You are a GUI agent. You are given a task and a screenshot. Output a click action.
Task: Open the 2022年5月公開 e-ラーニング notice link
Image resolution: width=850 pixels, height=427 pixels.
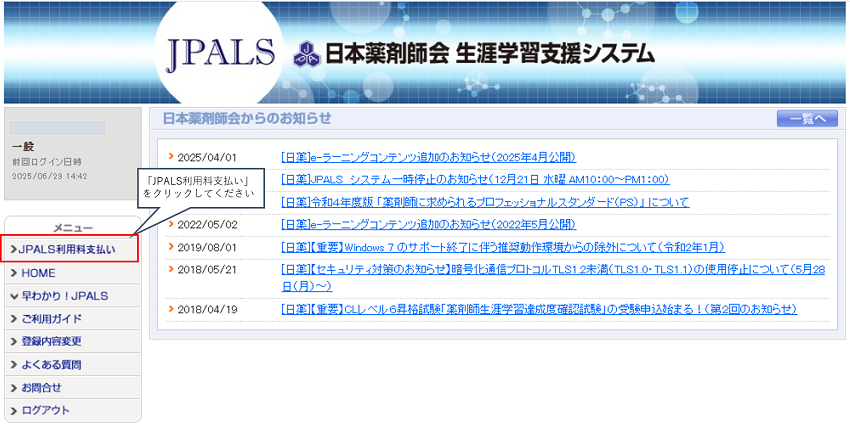pyautogui.click(x=428, y=224)
